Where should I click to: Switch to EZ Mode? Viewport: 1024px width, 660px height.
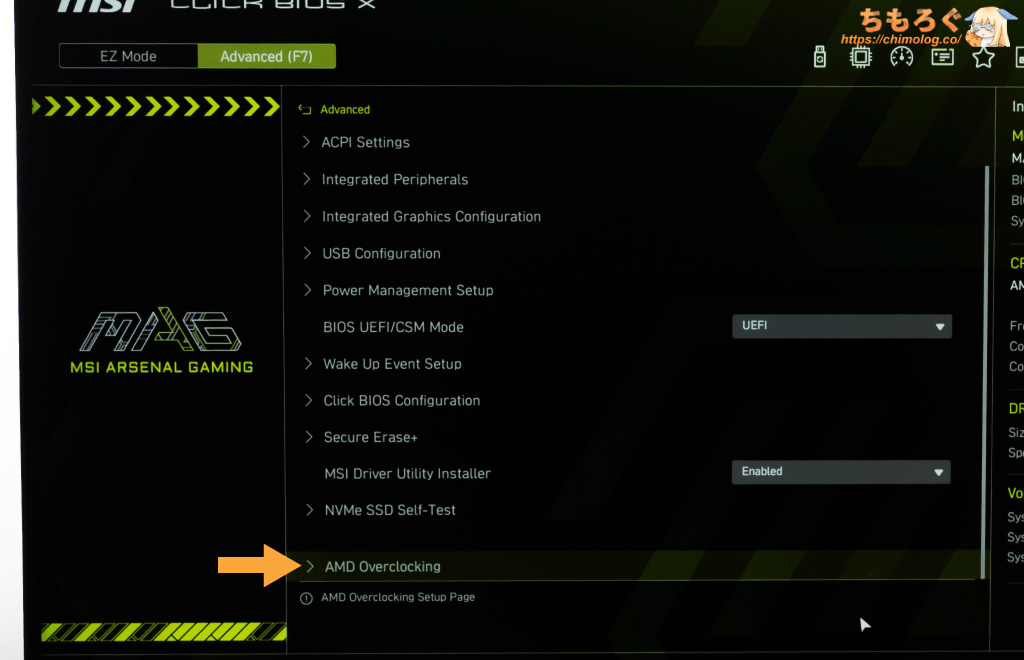[x=128, y=56]
